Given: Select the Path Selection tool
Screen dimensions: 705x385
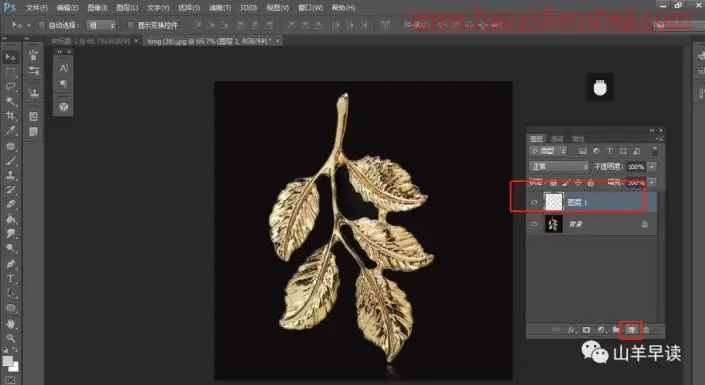Looking at the screenshot, I should pos(10,293).
